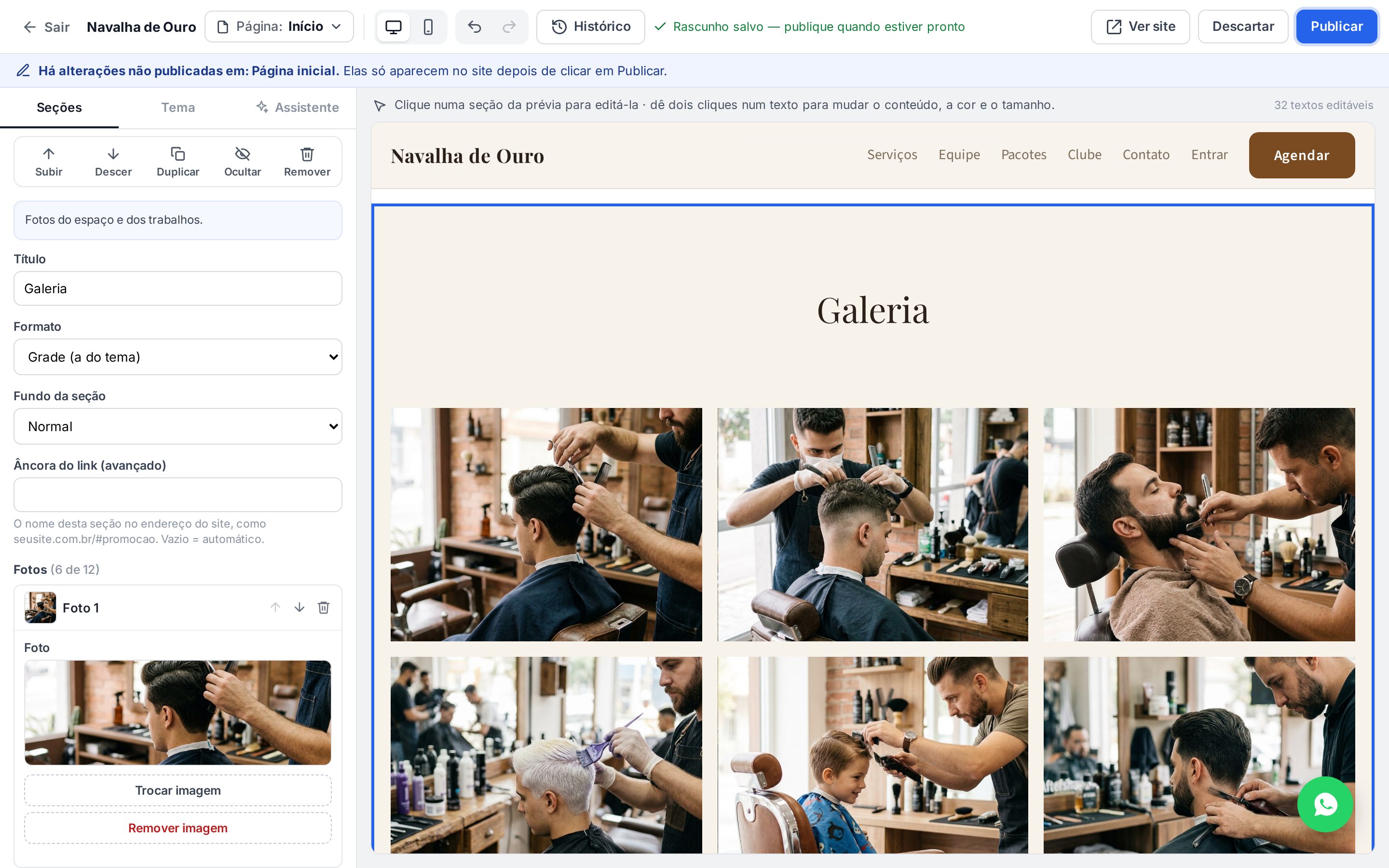1389x868 pixels.
Task: Click Trocar imagem button
Action: (x=178, y=790)
